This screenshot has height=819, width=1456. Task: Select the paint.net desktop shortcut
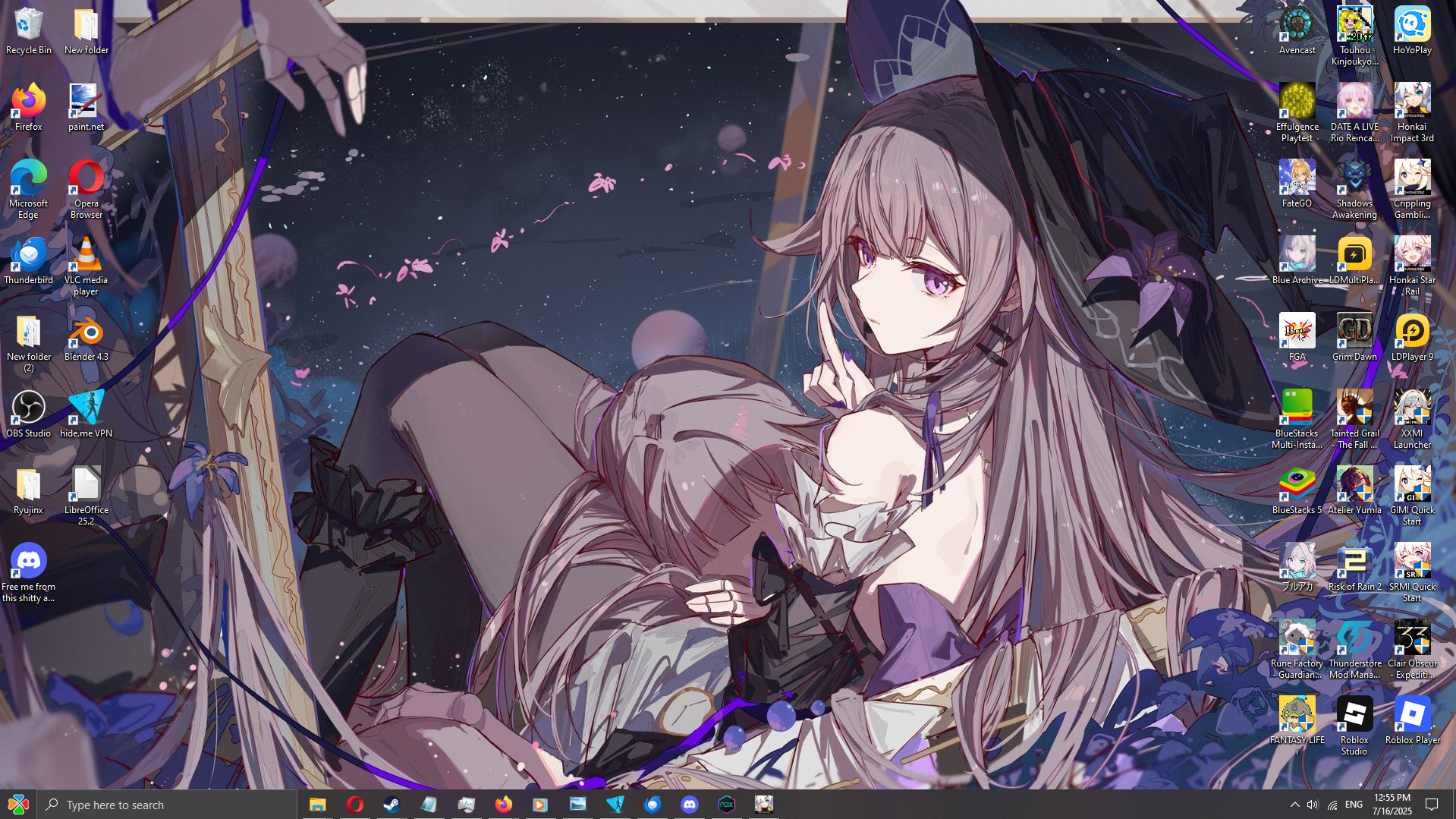click(x=86, y=108)
